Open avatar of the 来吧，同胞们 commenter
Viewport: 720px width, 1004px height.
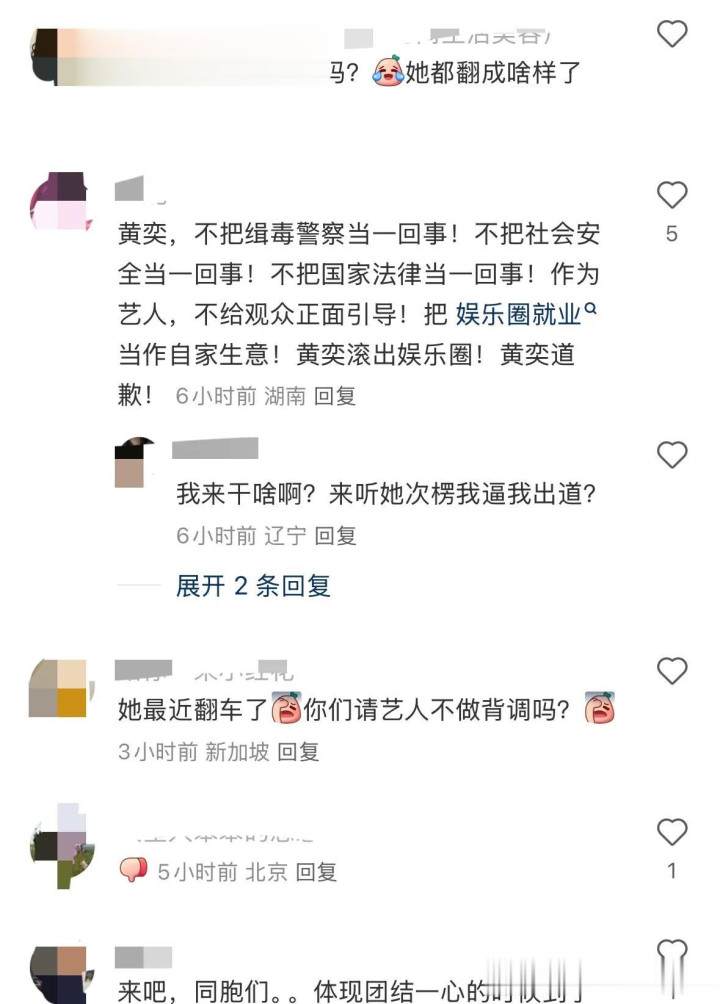tap(59, 975)
